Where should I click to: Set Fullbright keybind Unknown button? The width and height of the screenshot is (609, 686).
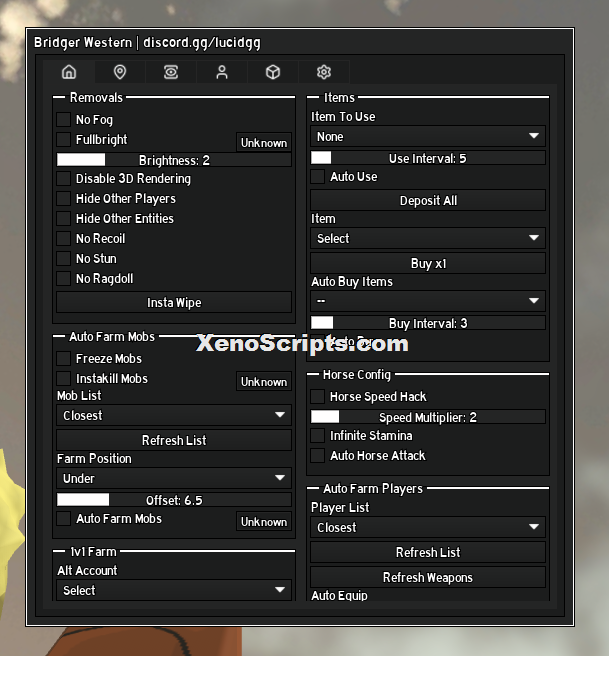[x=264, y=143]
